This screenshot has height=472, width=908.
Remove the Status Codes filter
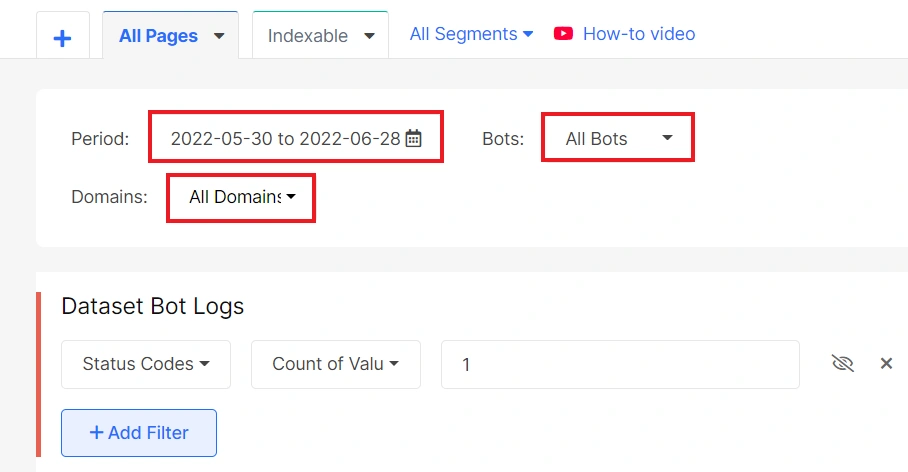[886, 364]
